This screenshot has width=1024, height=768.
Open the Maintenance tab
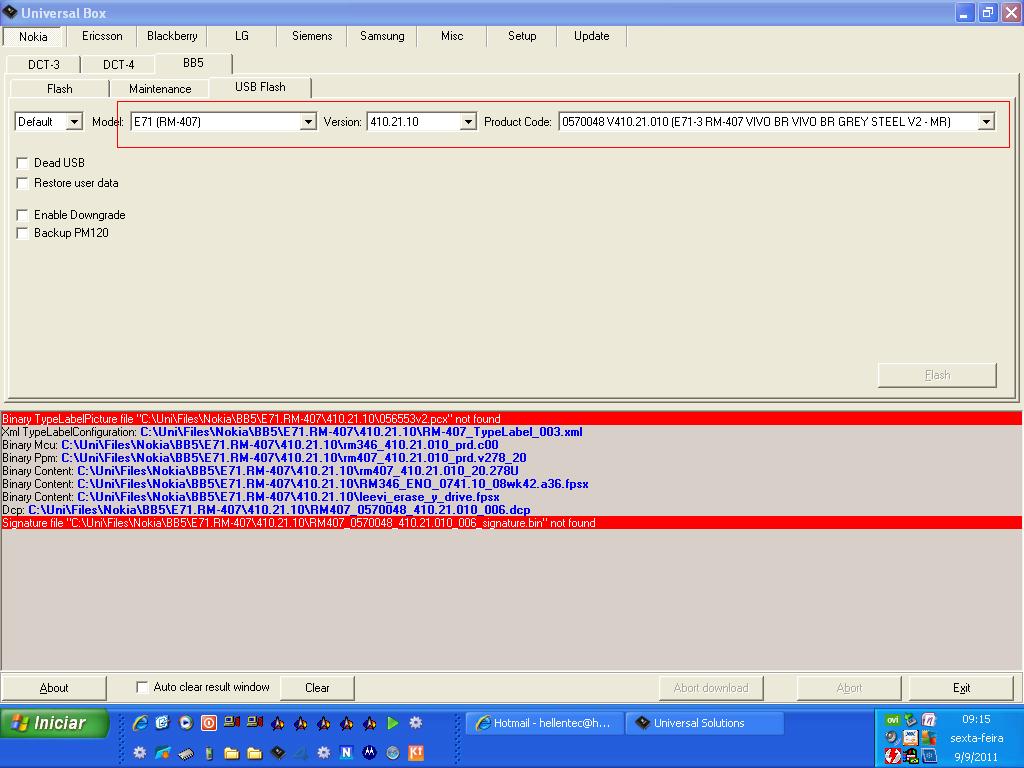coord(160,89)
